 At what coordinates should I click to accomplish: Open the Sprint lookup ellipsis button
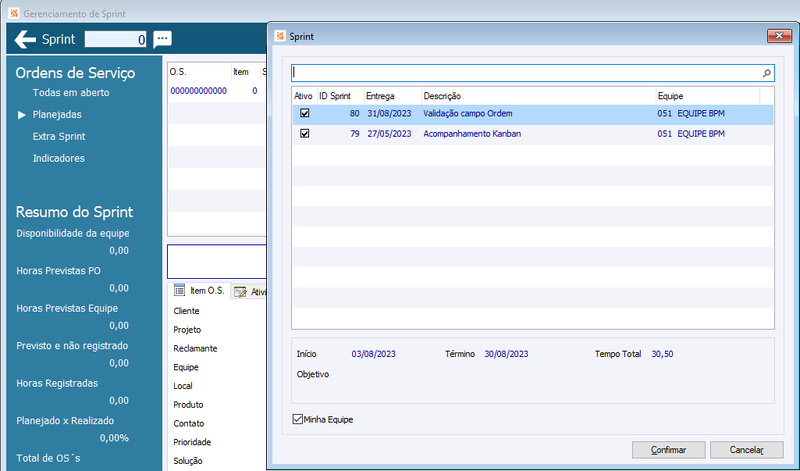coord(162,39)
